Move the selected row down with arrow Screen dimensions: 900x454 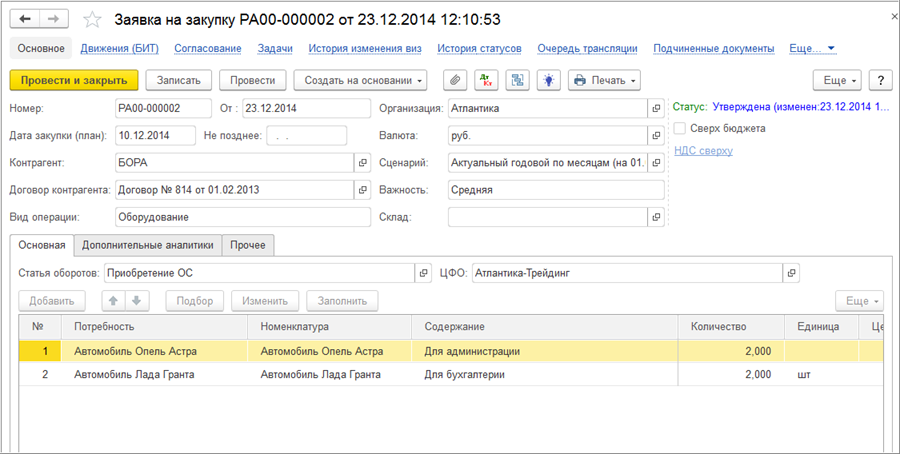136,300
